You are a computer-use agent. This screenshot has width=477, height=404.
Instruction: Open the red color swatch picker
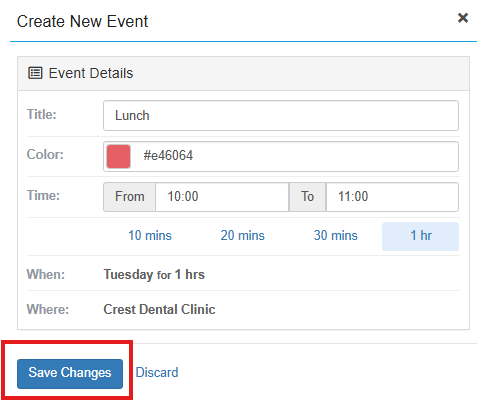click(x=118, y=156)
